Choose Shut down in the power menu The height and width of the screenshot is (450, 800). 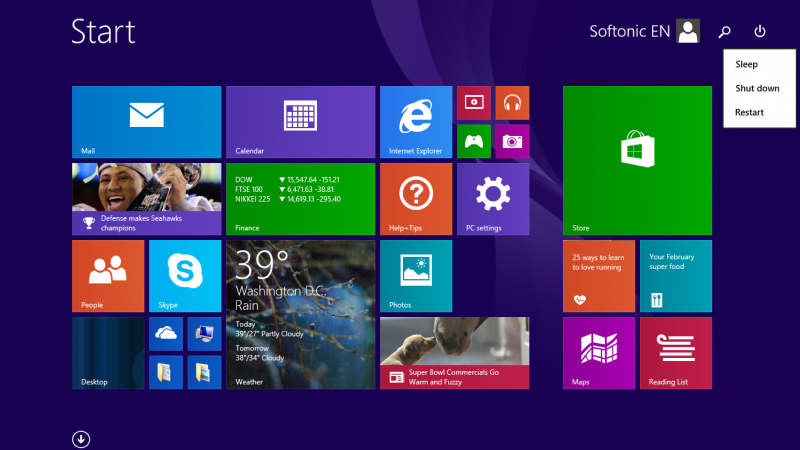[x=757, y=88]
